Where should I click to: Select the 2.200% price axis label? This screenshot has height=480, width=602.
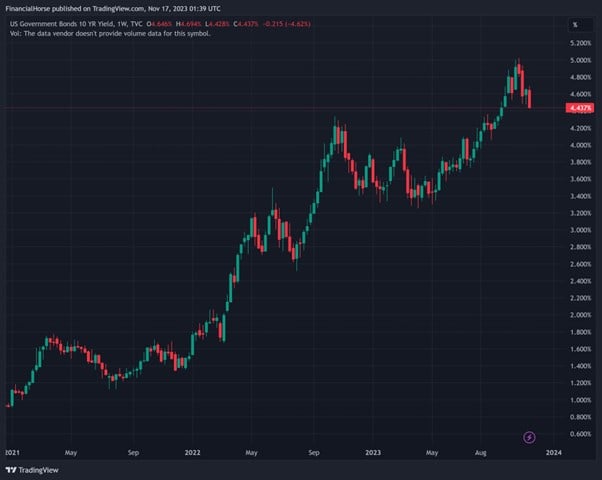(580, 298)
